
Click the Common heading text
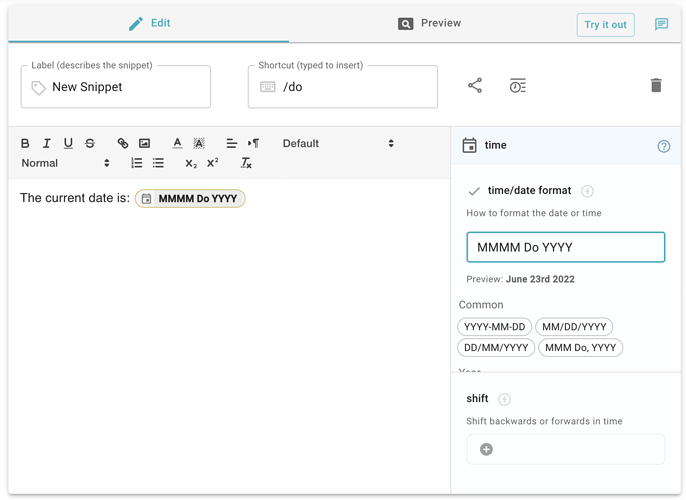(x=481, y=305)
